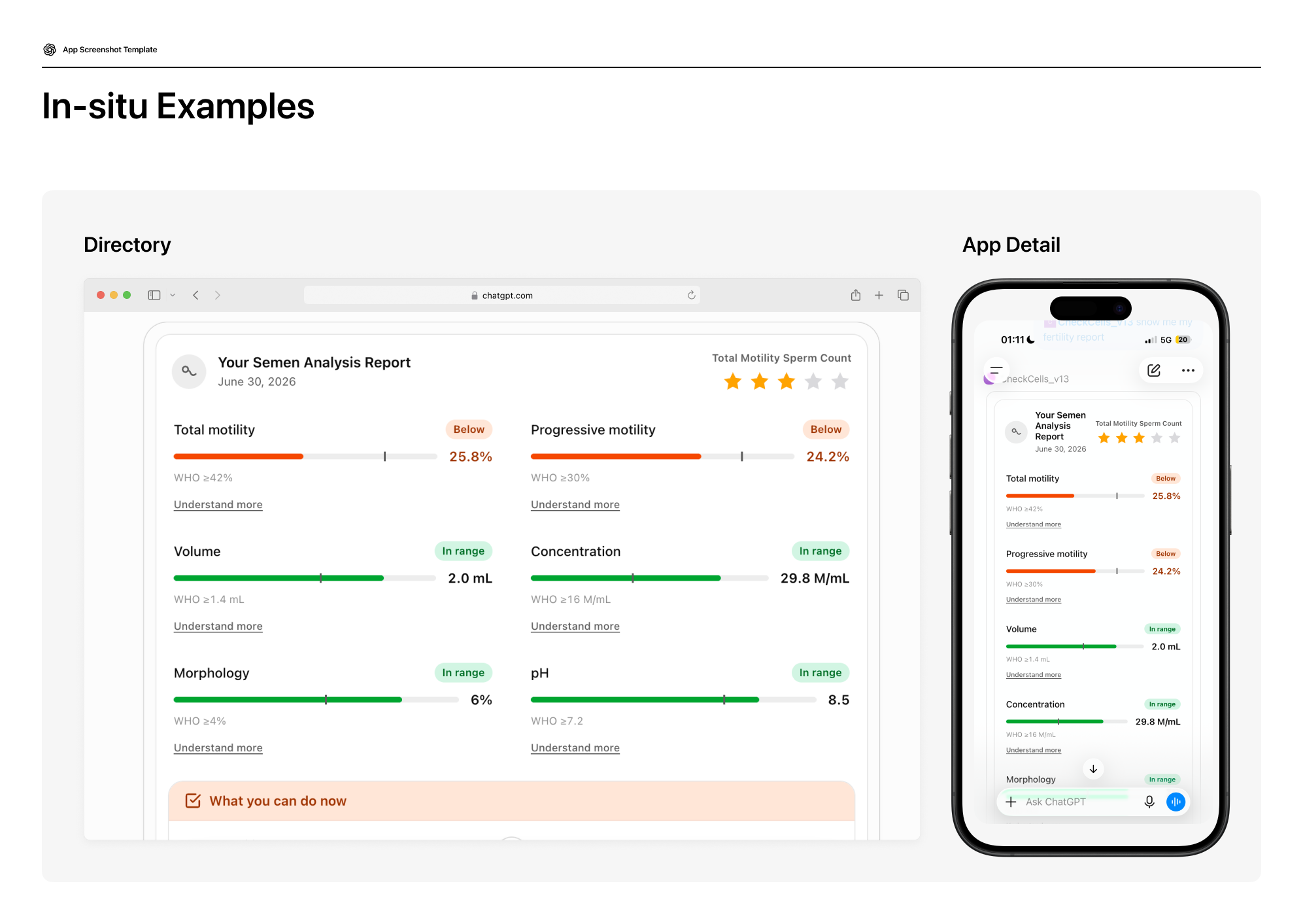Click the 29.8 M/mL value in the browser report
The width and height of the screenshot is (1303, 924).
pos(815,578)
